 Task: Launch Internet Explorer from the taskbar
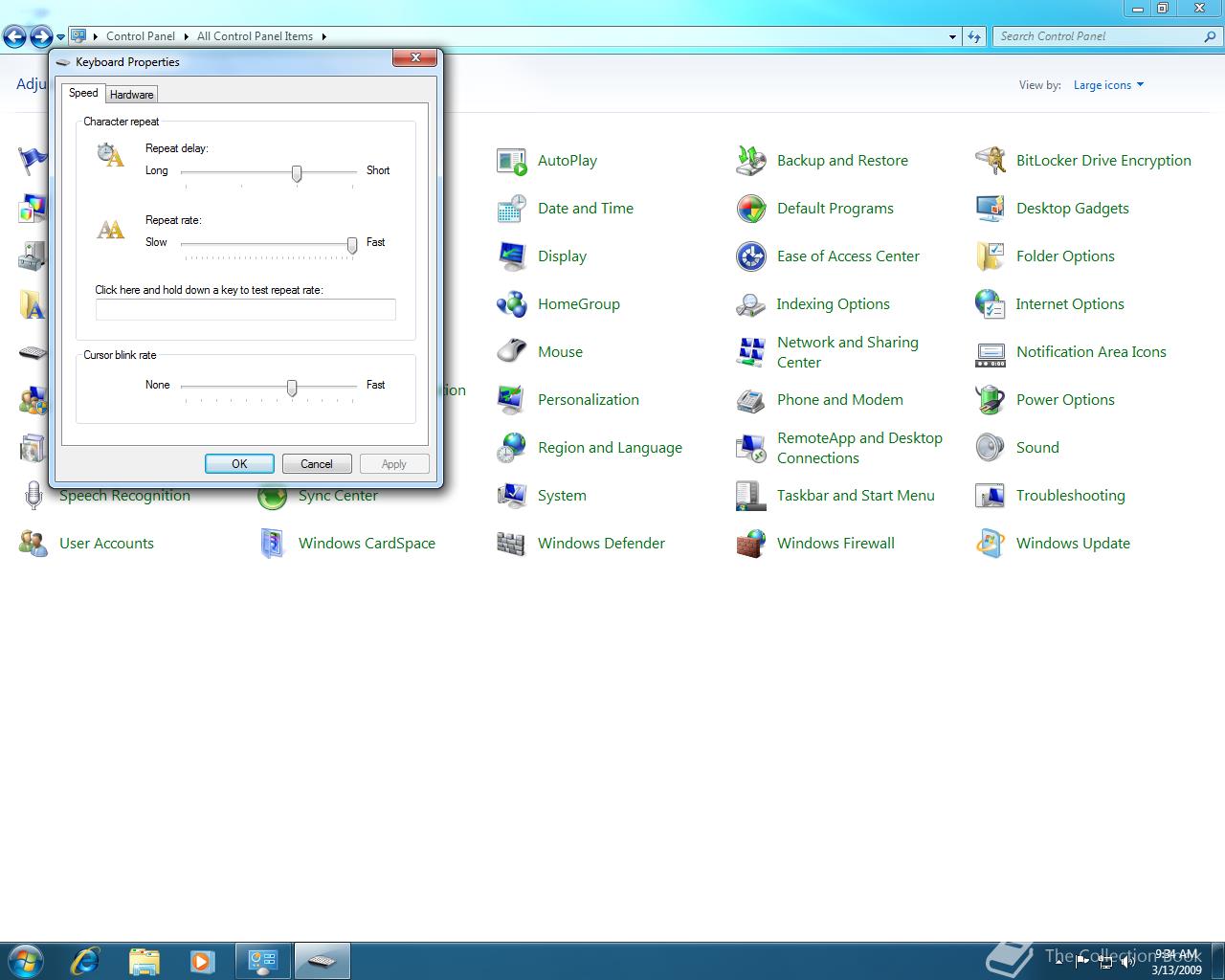click(x=84, y=960)
